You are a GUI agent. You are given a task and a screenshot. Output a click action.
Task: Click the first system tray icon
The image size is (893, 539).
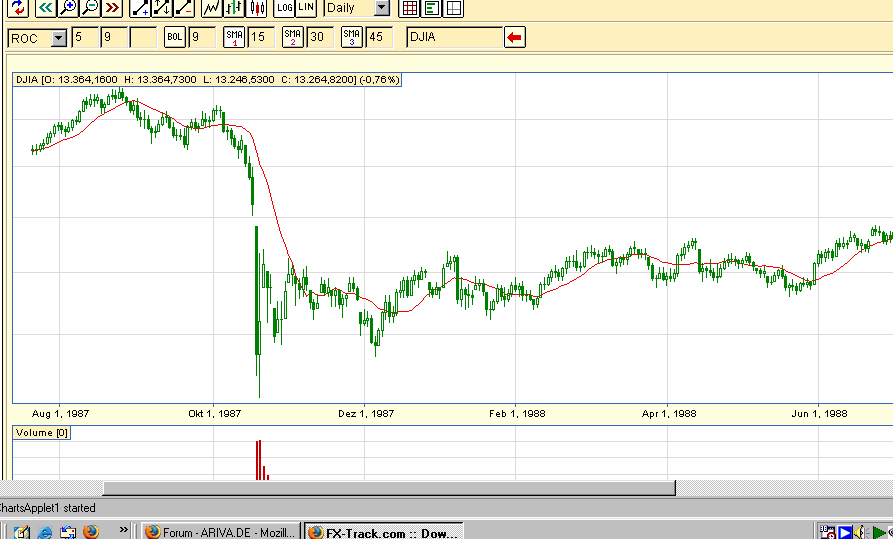click(x=827, y=532)
